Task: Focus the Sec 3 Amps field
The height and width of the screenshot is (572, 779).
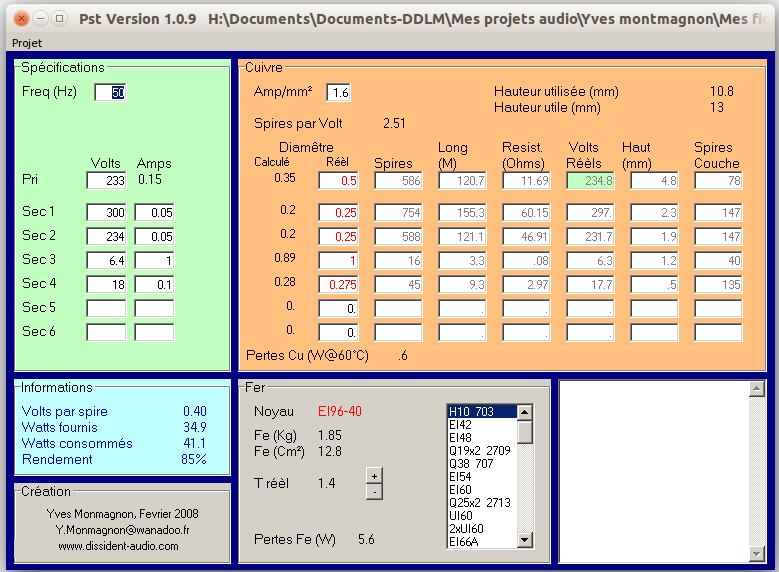Action: [x=154, y=261]
